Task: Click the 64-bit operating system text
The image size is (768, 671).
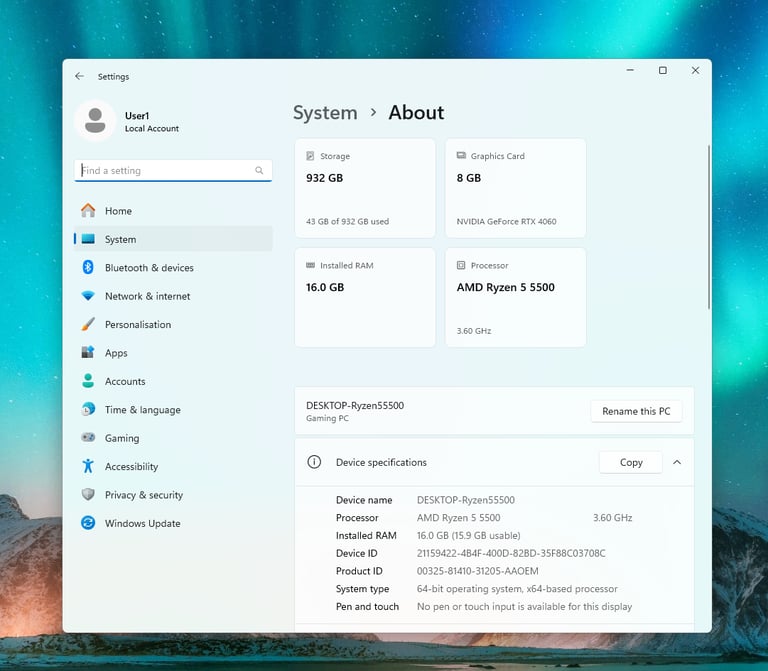Action: 517,589
